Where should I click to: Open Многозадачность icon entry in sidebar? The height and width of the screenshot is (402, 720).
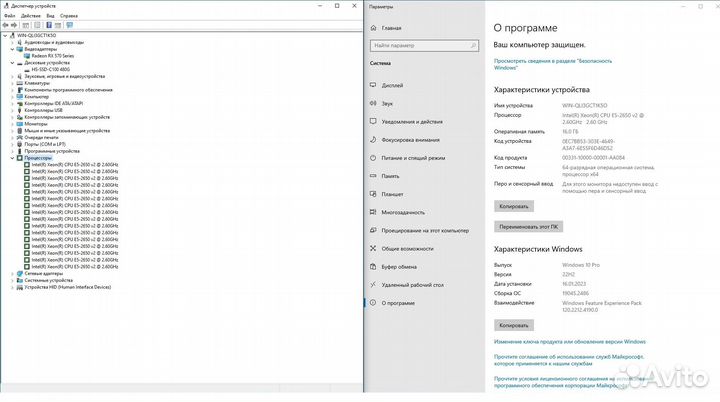(x=373, y=212)
